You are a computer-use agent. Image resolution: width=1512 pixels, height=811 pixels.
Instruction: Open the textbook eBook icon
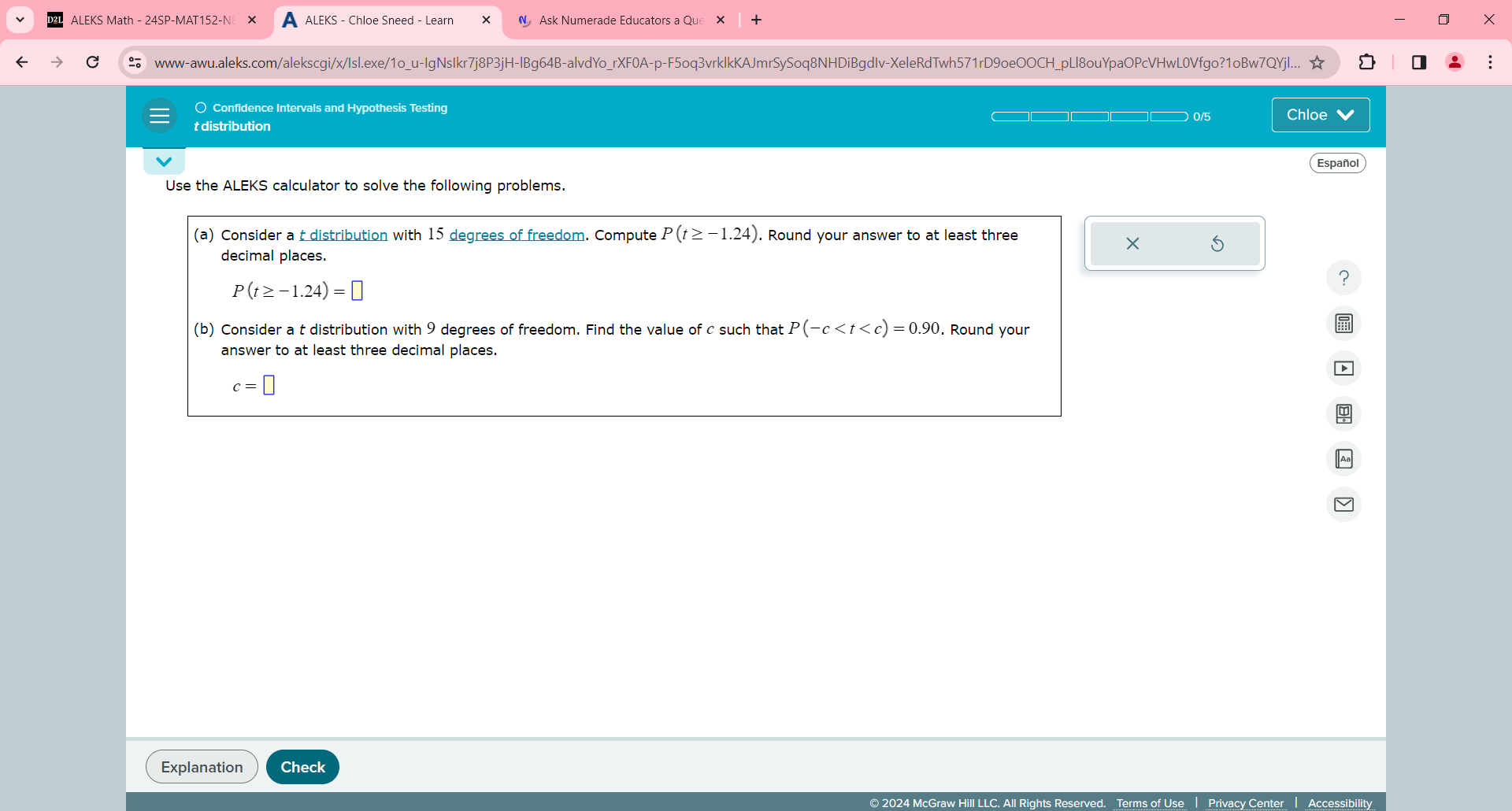1343,413
